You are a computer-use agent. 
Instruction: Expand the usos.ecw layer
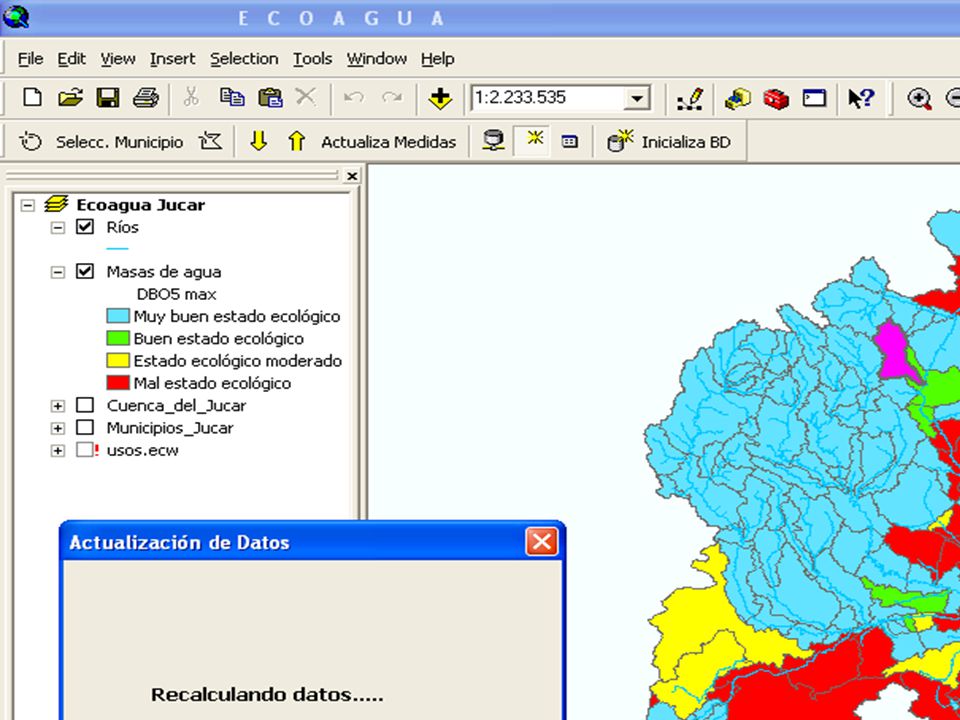(x=58, y=451)
